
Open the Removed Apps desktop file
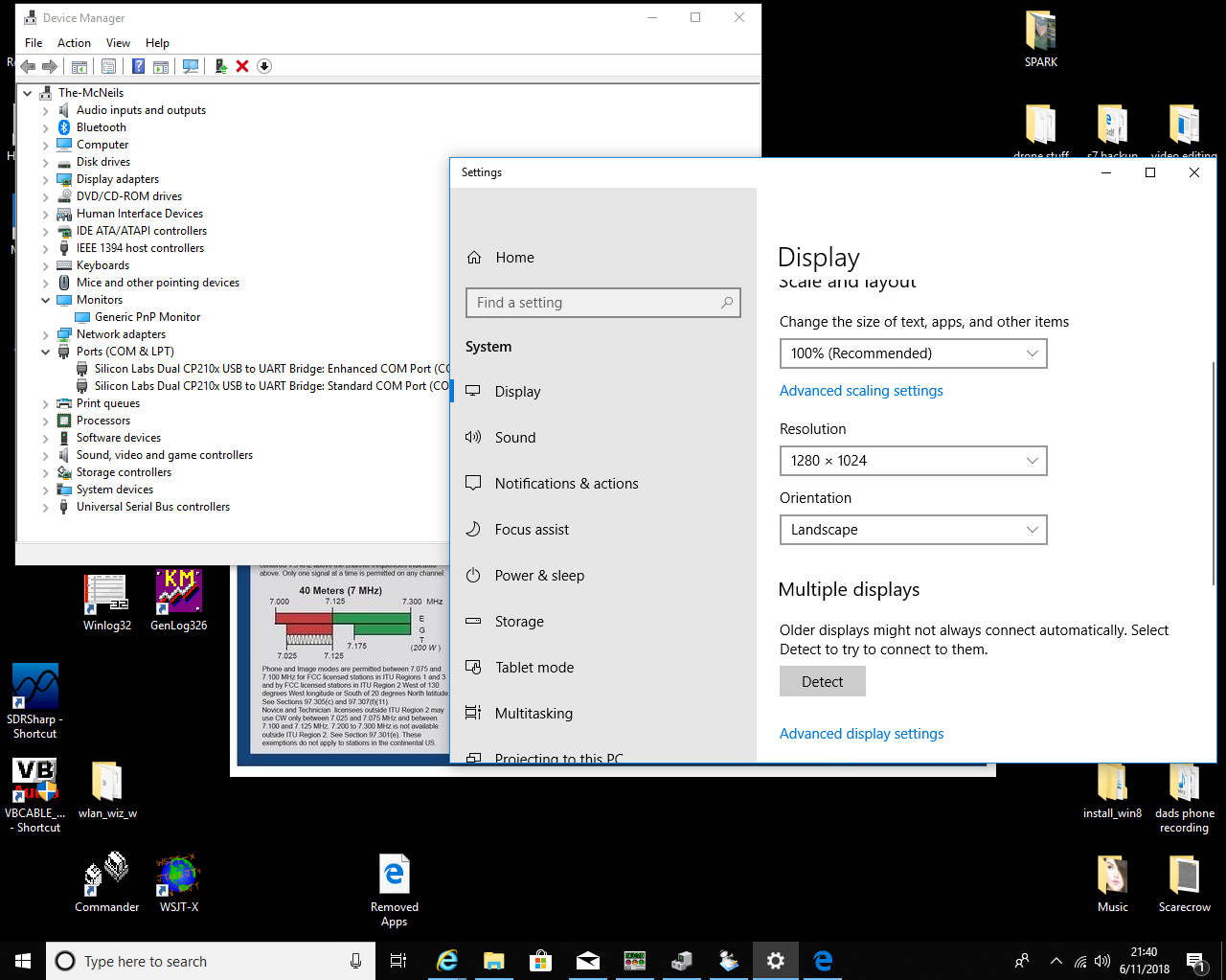[x=395, y=890]
